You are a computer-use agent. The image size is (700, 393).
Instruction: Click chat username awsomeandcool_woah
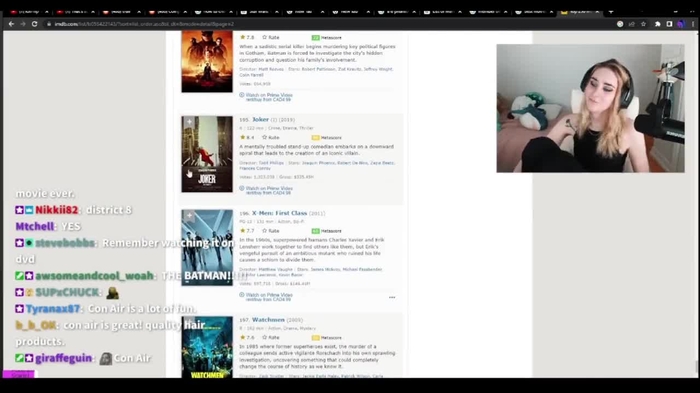[x=94, y=276]
